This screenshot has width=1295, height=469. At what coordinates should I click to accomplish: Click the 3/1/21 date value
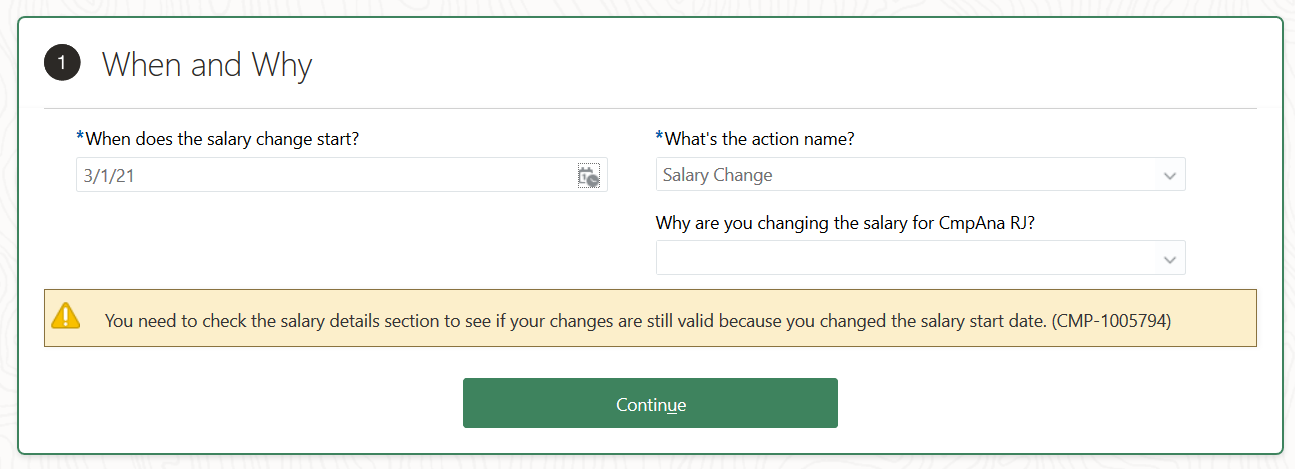107,175
